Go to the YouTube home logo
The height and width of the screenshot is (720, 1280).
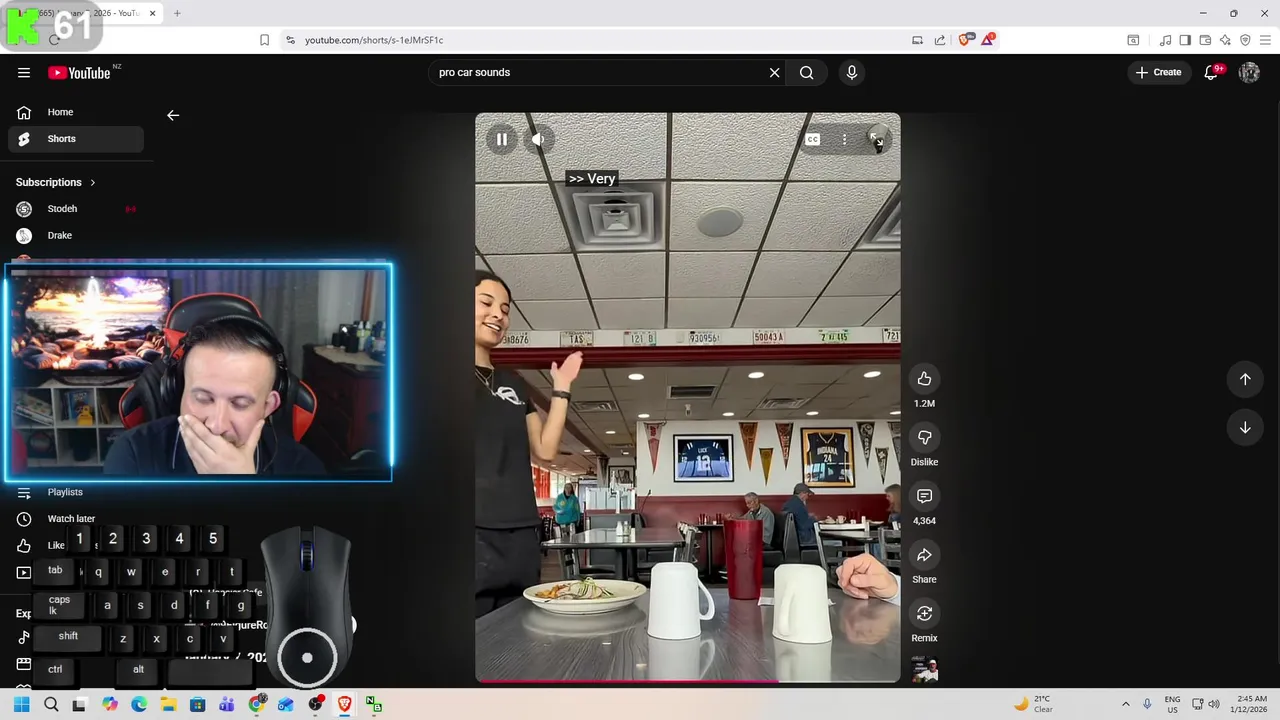[x=79, y=73]
